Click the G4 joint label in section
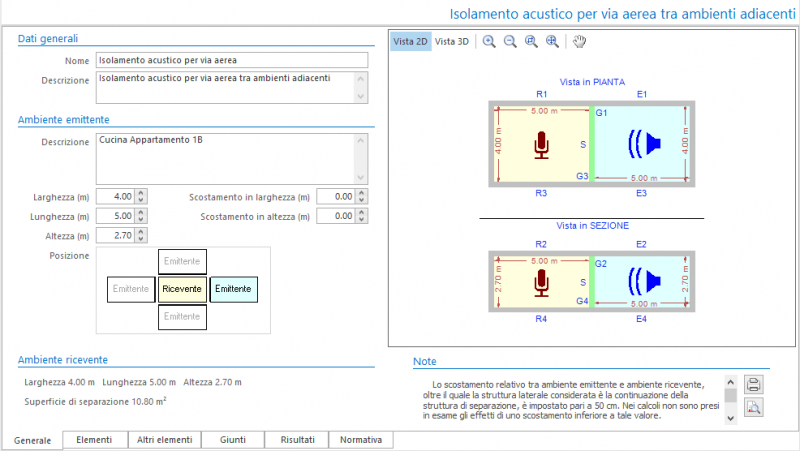Viewport: 800px width, 451px height. (x=582, y=301)
